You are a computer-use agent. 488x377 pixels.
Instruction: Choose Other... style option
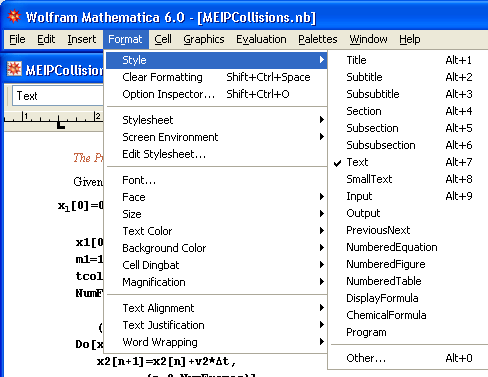[409, 358]
